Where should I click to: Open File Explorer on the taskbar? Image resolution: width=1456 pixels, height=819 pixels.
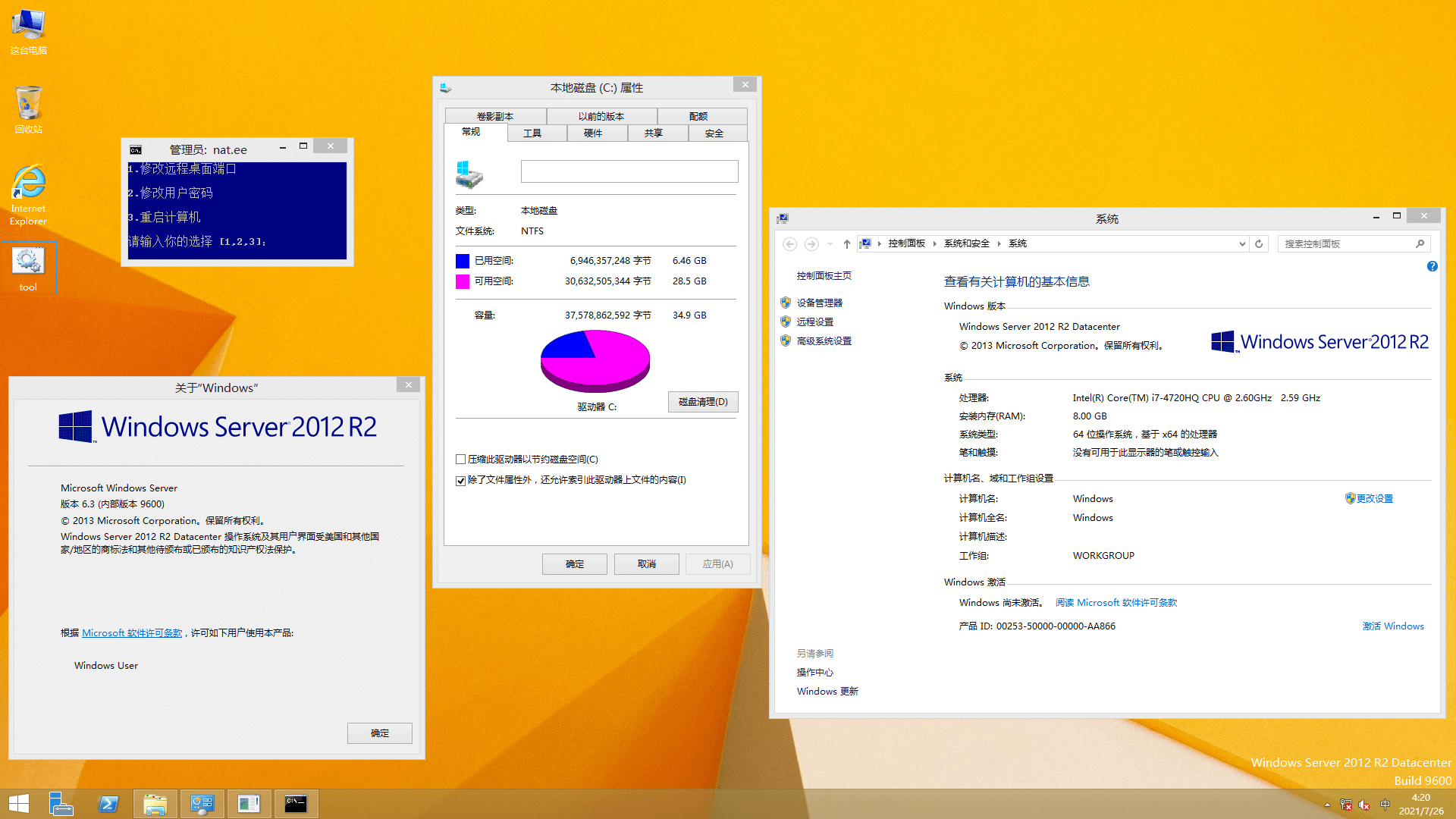click(155, 804)
